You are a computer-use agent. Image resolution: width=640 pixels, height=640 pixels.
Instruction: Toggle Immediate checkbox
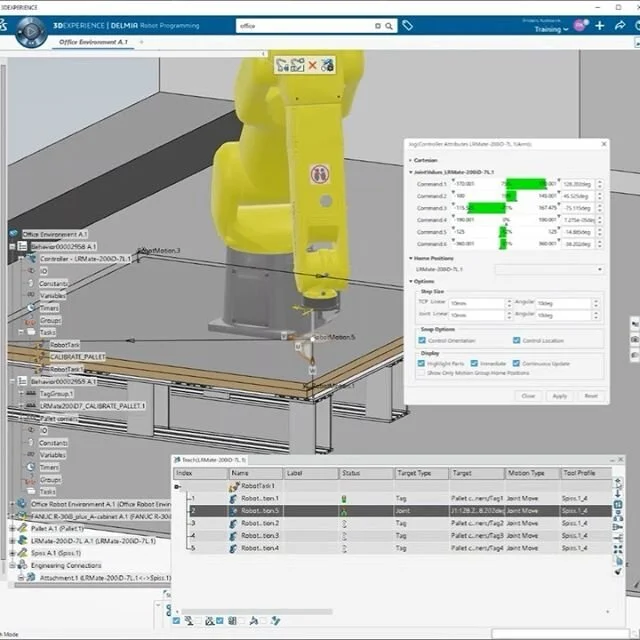click(x=474, y=363)
